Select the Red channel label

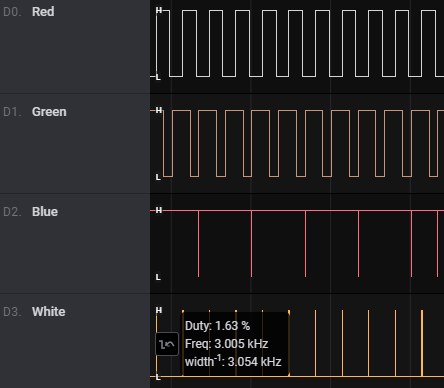(43, 12)
